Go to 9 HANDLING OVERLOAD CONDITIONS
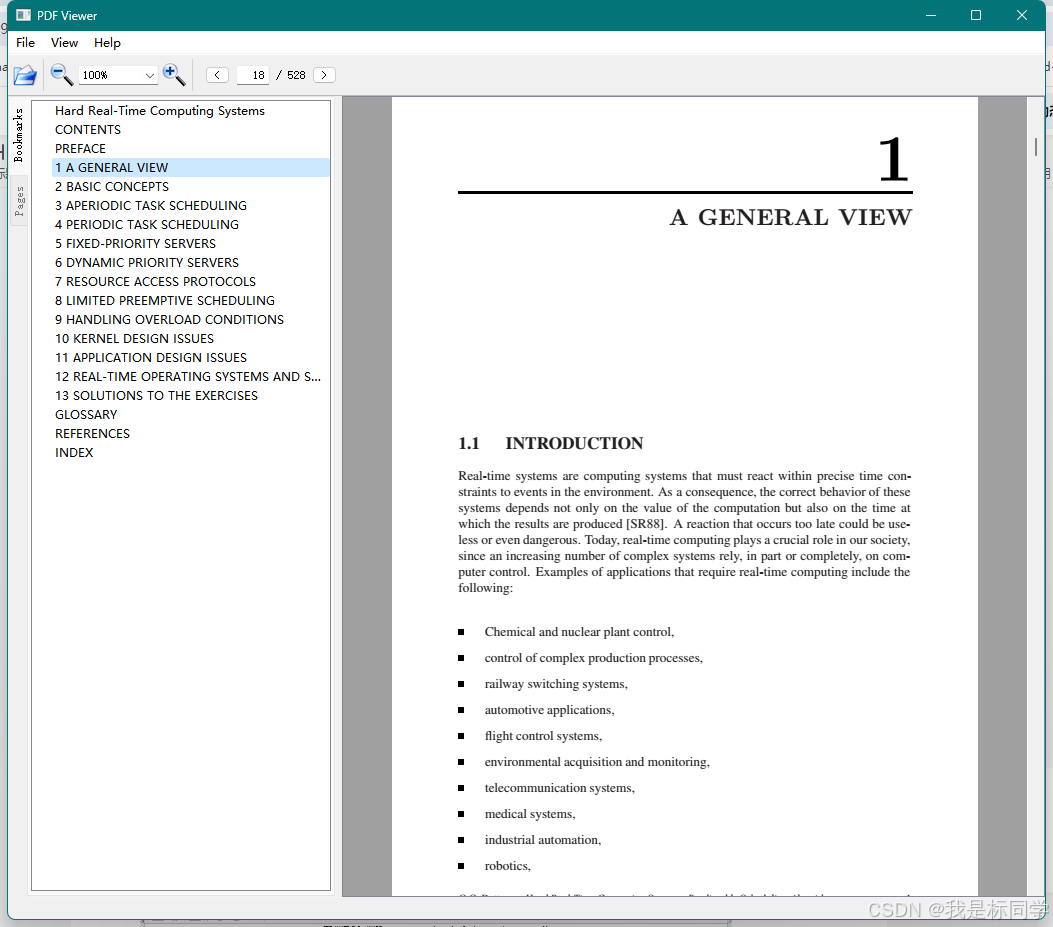The height and width of the screenshot is (927, 1053). (169, 320)
